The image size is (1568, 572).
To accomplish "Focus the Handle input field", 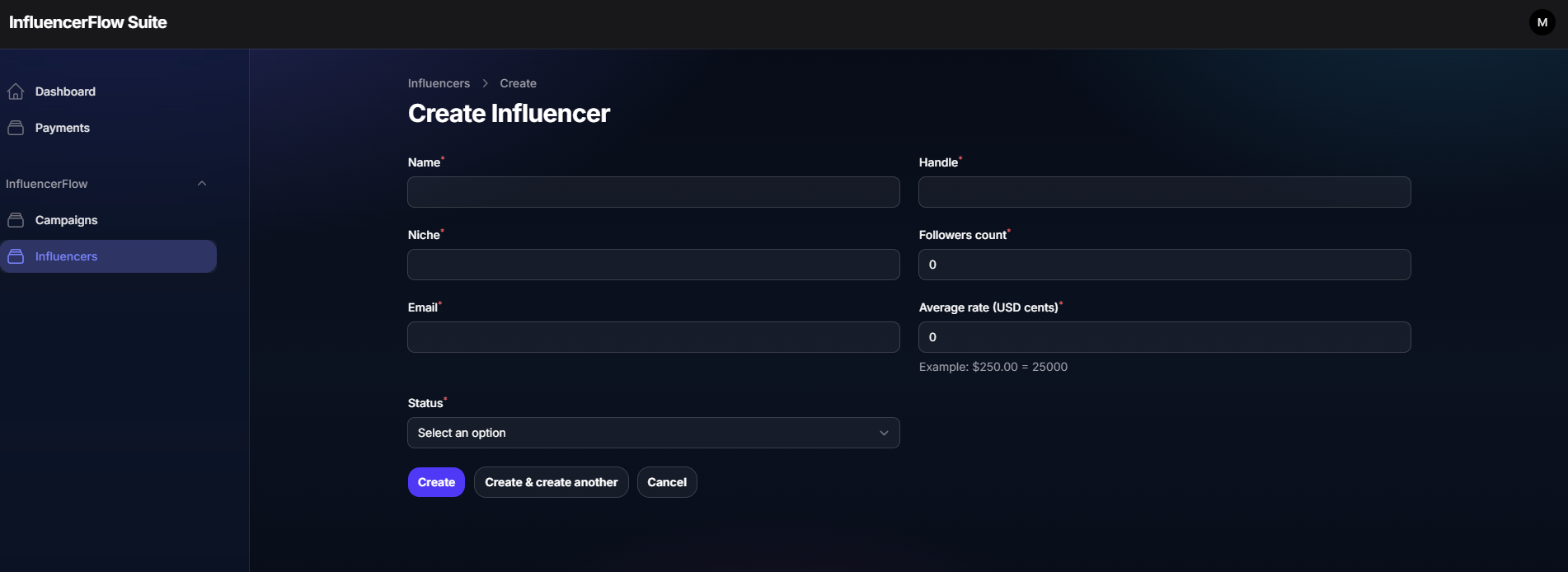I will click(1164, 192).
